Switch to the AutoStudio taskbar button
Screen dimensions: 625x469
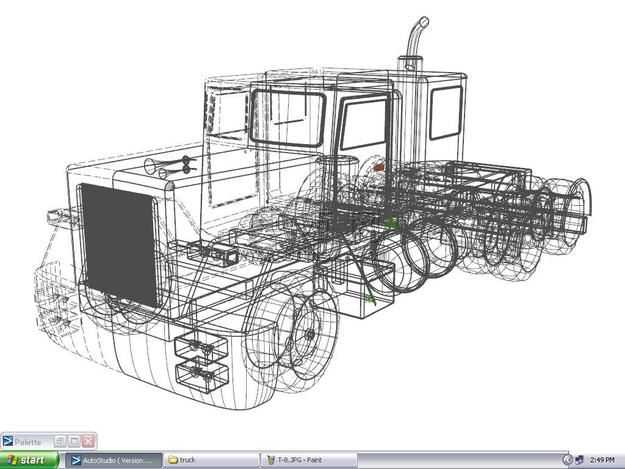point(114,460)
